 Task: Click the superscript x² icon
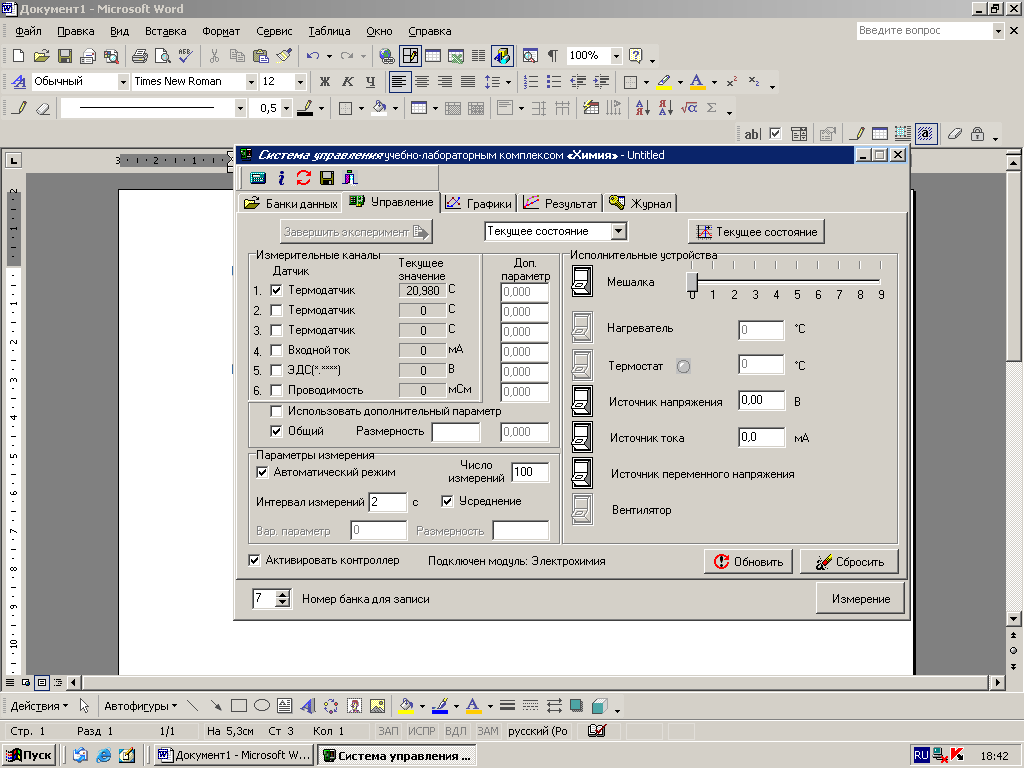pos(731,82)
